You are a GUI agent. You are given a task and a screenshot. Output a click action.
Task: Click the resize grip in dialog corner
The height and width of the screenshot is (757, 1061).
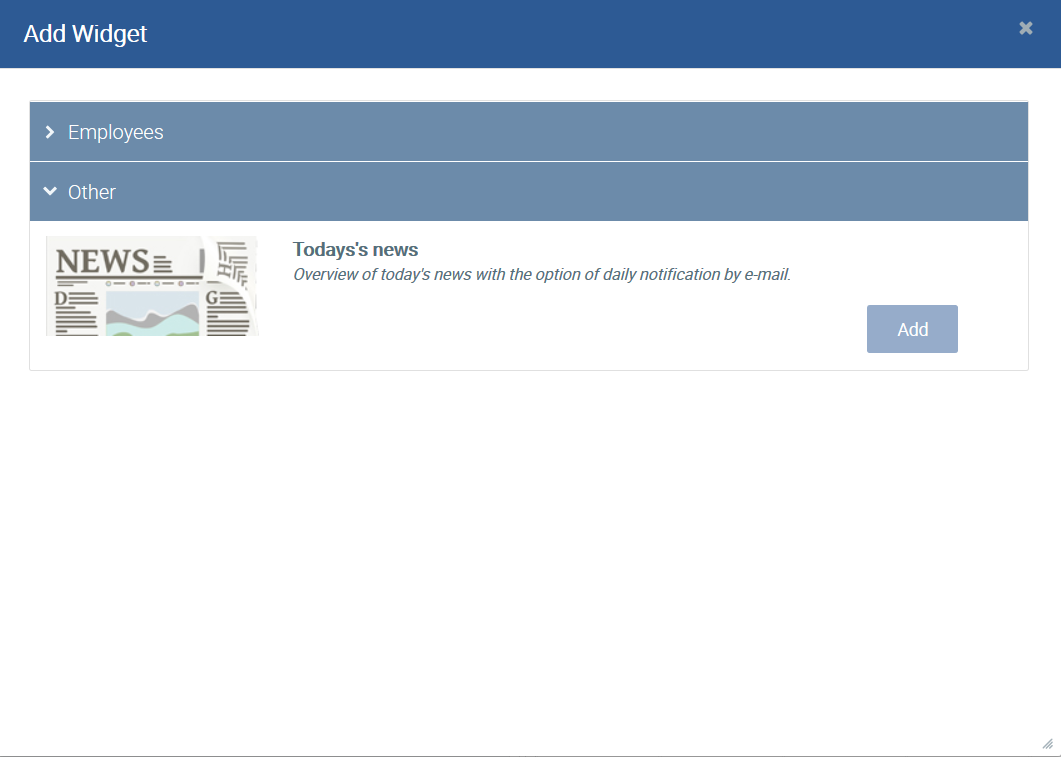coord(1047,744)
